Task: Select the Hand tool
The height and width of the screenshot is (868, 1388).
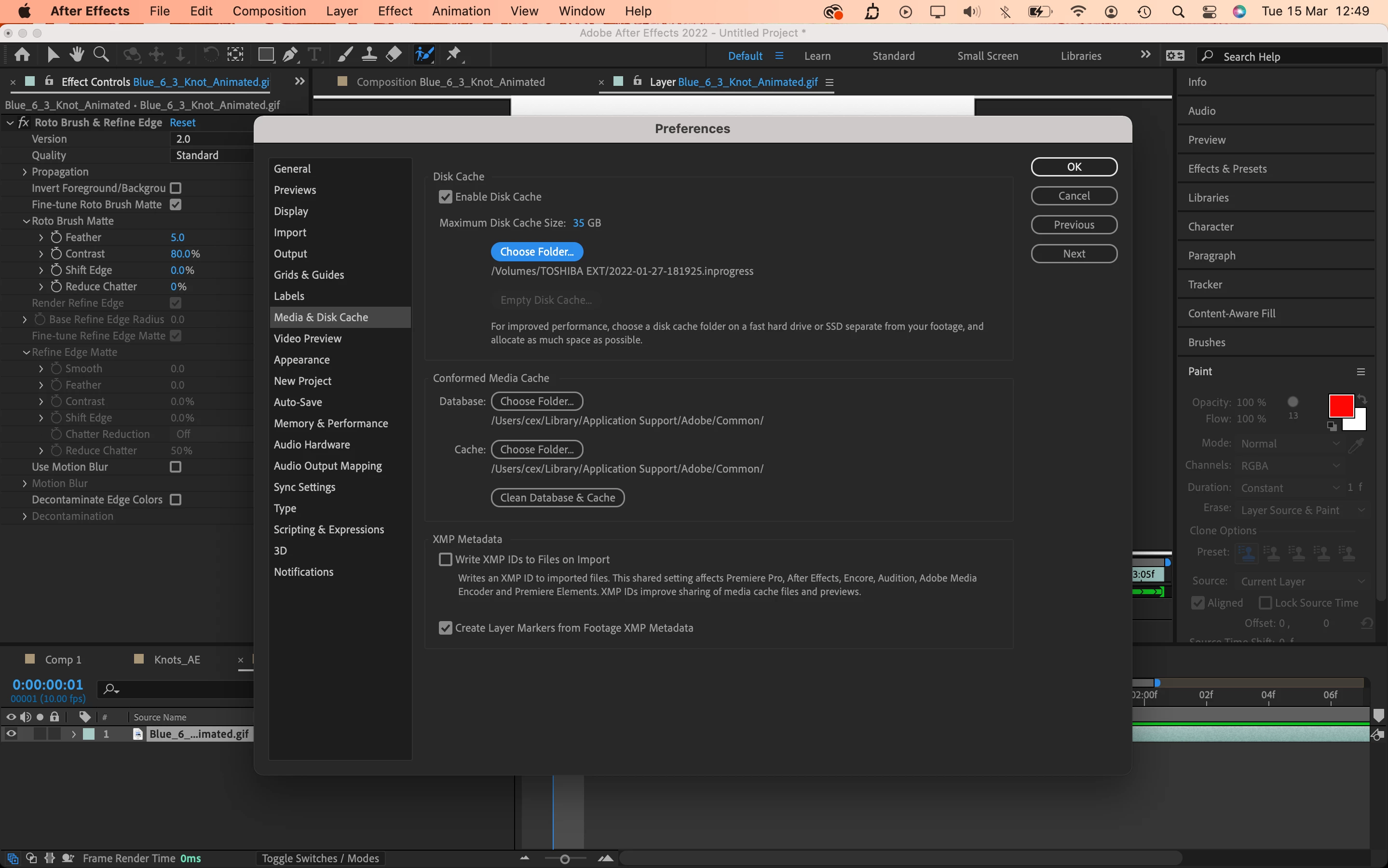Action: point(76,54)
